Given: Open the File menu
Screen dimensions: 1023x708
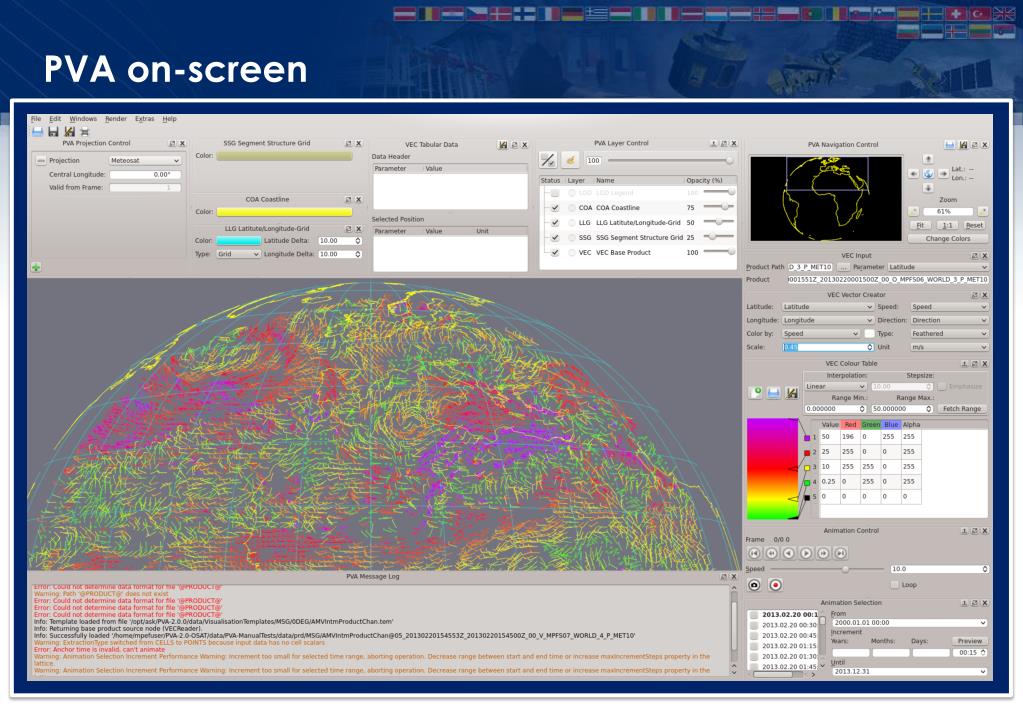Looking at the screenshot, I should coord(36,119).
